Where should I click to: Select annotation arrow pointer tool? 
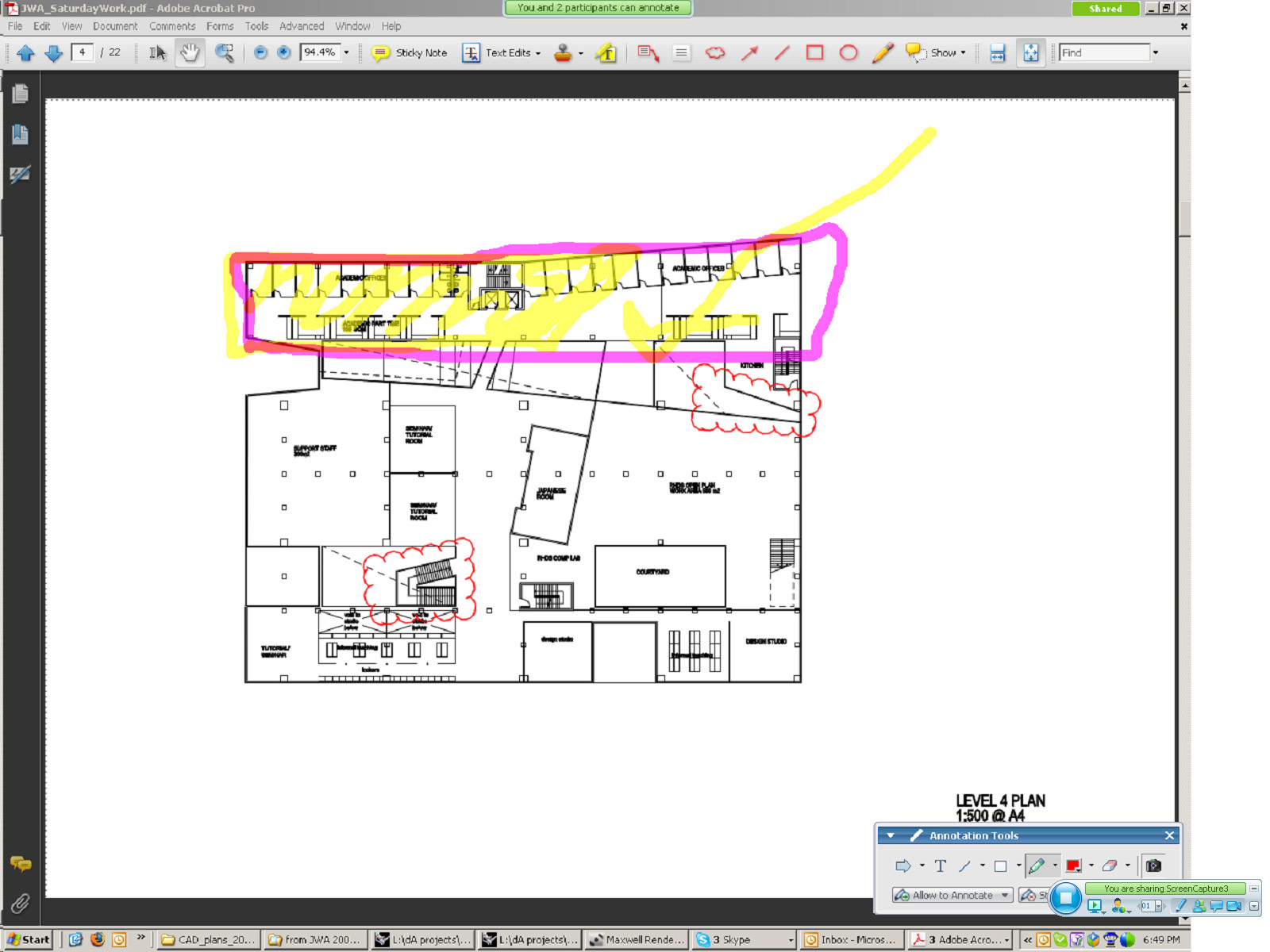click(903, 866)
